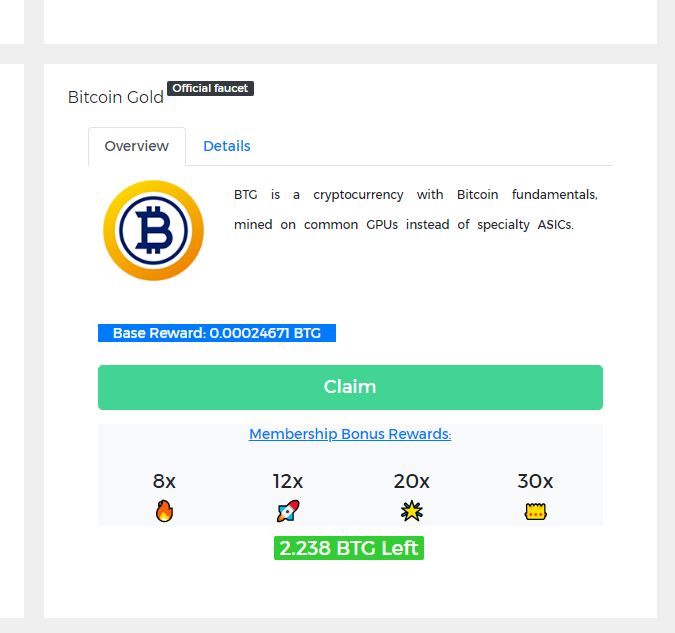The image size is (675, 633).
Task: Select the rocket 12x bonus icon
Action: pos(288,511)
